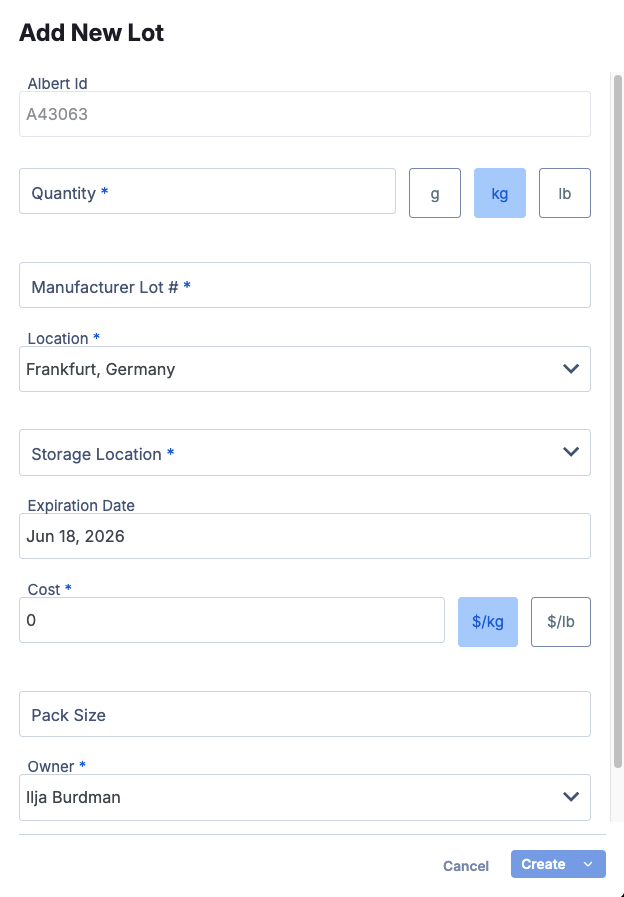The image size is (624, 897).
Task: Open Owner dropdown showing Ilja Burdman
Action: pyautogui.click(x=280, y=797)
